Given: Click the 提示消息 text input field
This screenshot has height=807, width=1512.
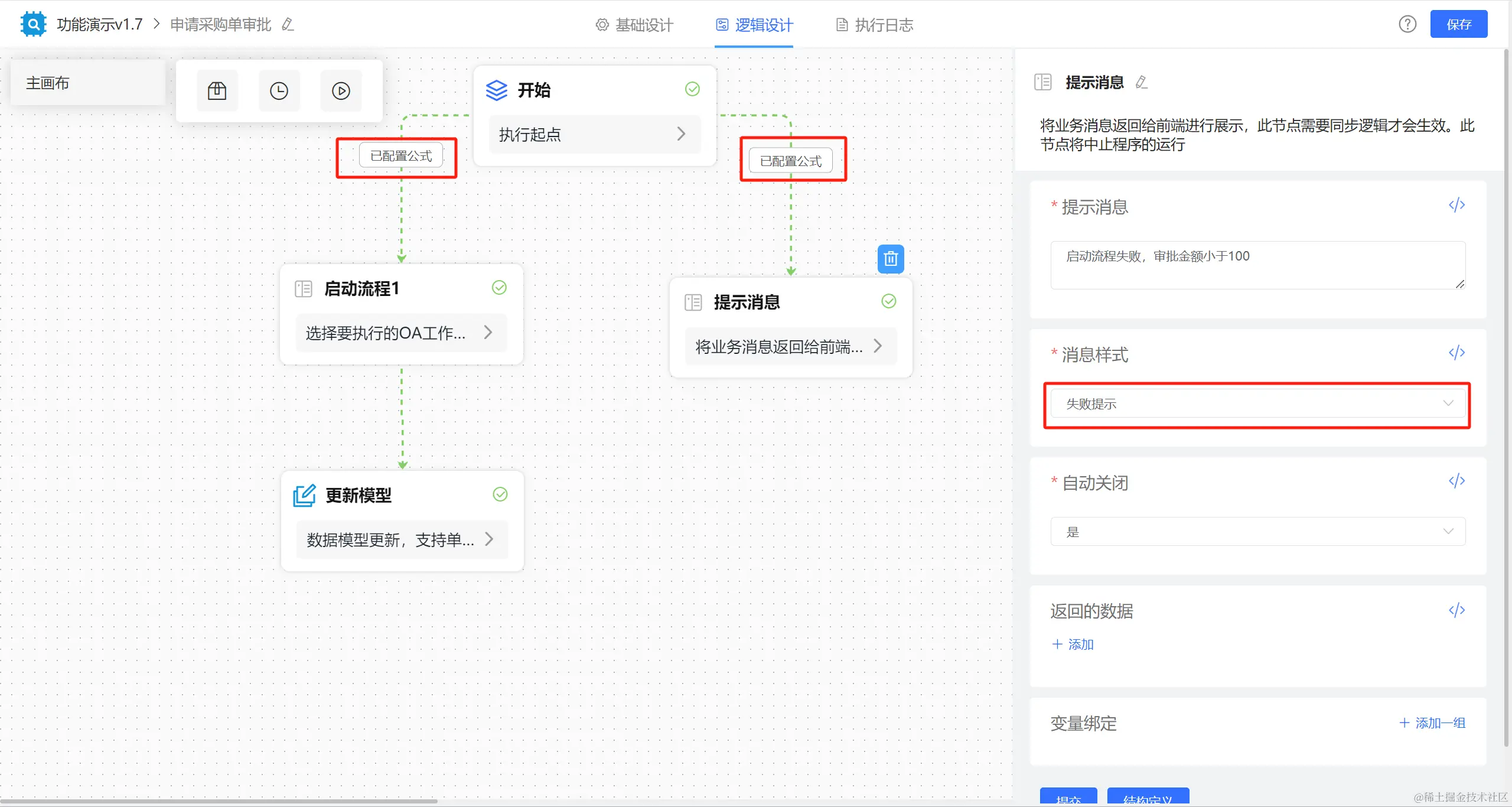Looking at the screenshot, I should click(x=1257, y=265).
